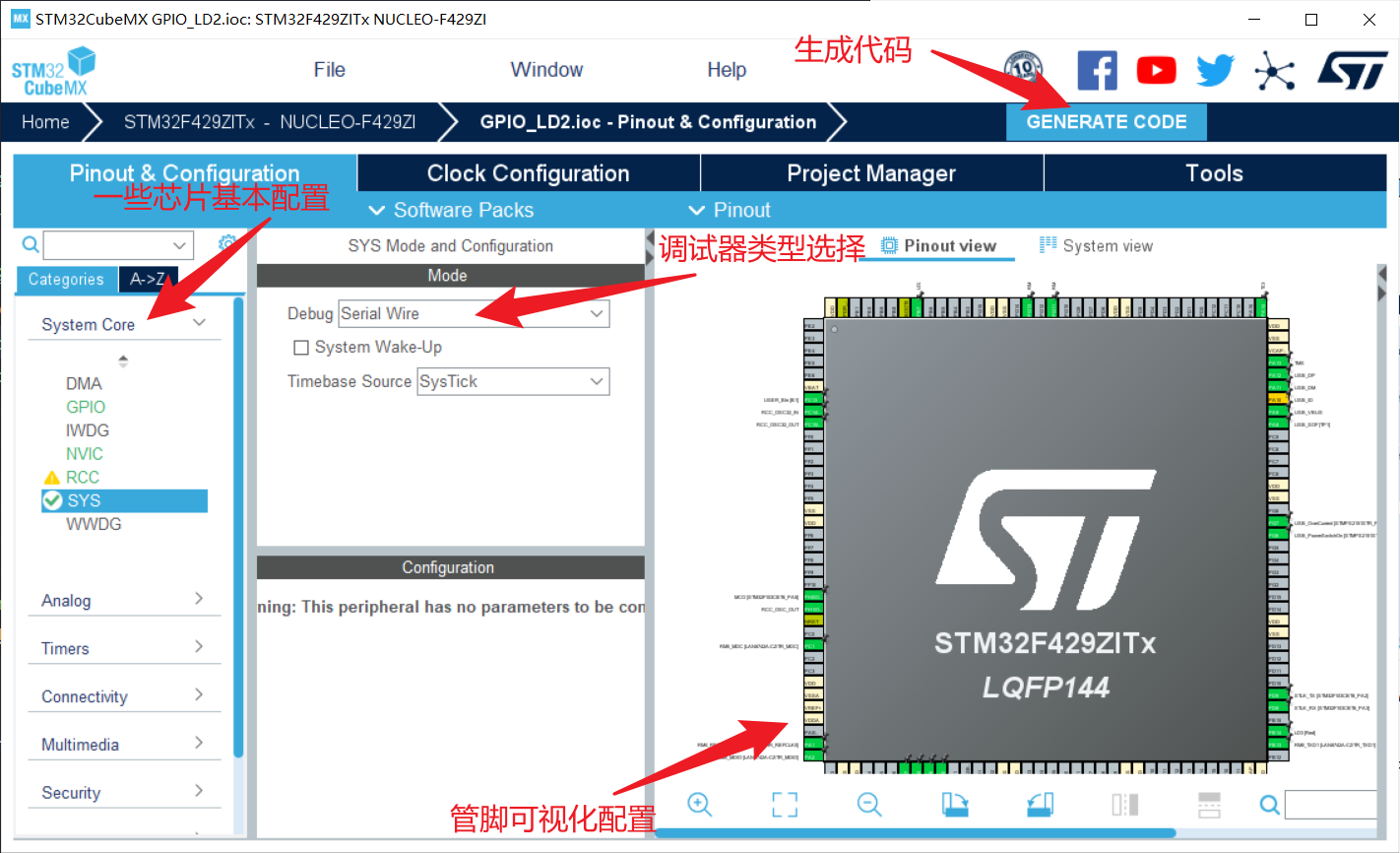Go to the Home breadcrumb
1400x853 pixels.
point(45,122)
